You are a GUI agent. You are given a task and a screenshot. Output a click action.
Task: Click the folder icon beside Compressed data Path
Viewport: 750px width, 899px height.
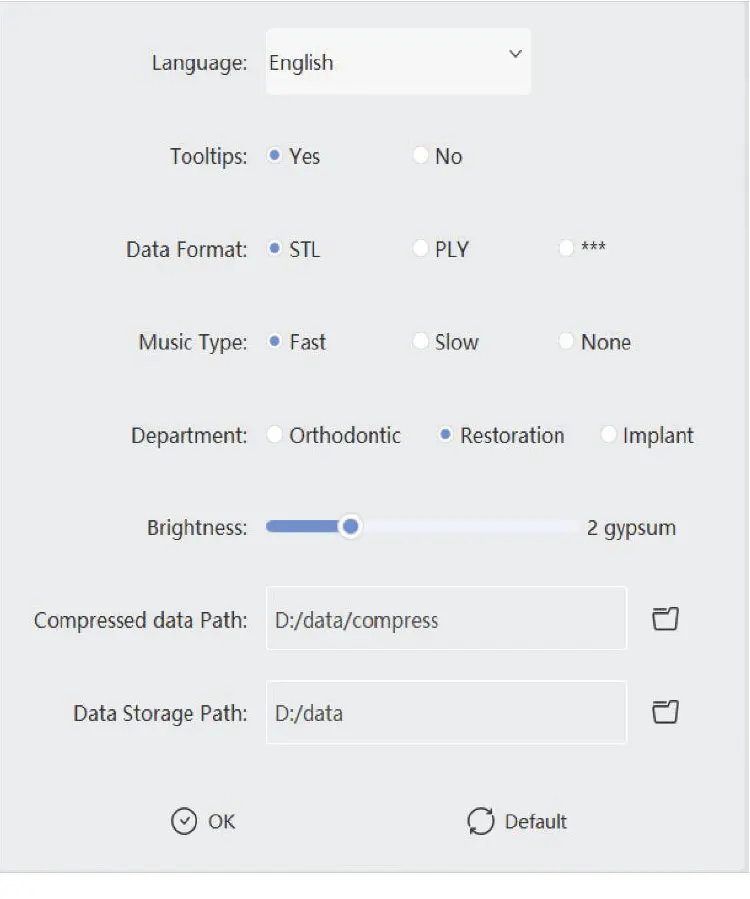665,619
